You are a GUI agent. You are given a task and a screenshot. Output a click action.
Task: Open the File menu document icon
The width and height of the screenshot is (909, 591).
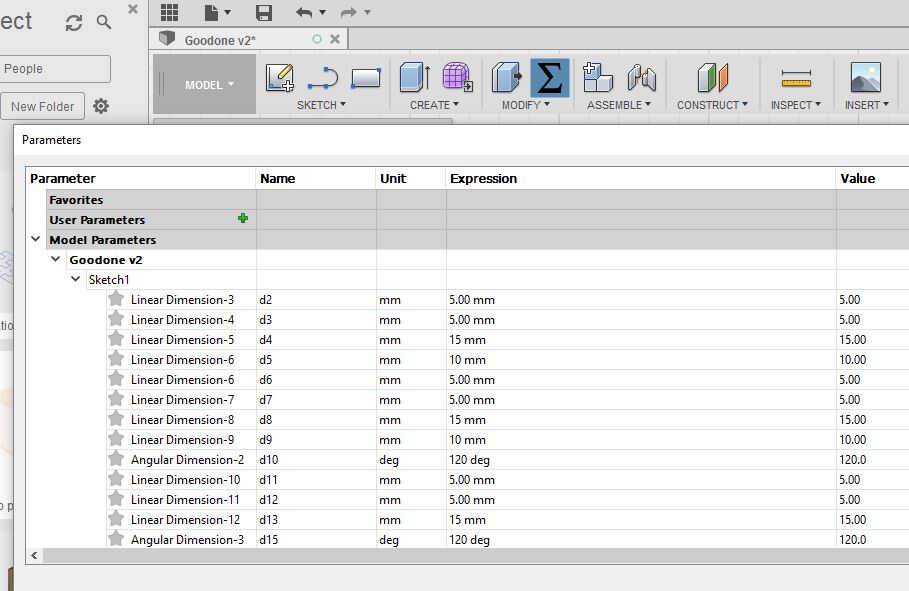point(212,12)
